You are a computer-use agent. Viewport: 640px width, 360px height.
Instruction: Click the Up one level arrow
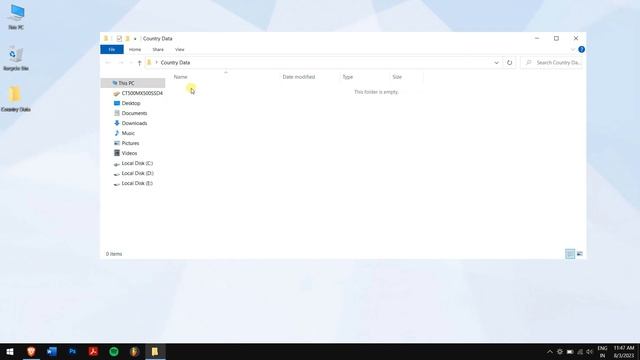[x=140, y=63]
